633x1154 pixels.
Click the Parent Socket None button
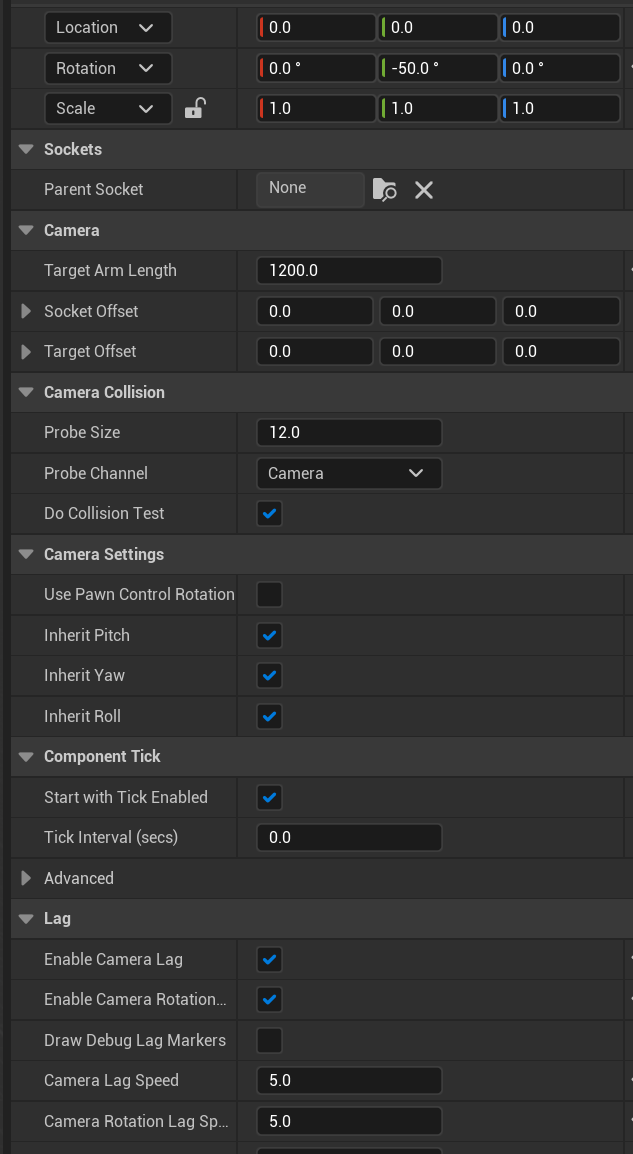310,189
